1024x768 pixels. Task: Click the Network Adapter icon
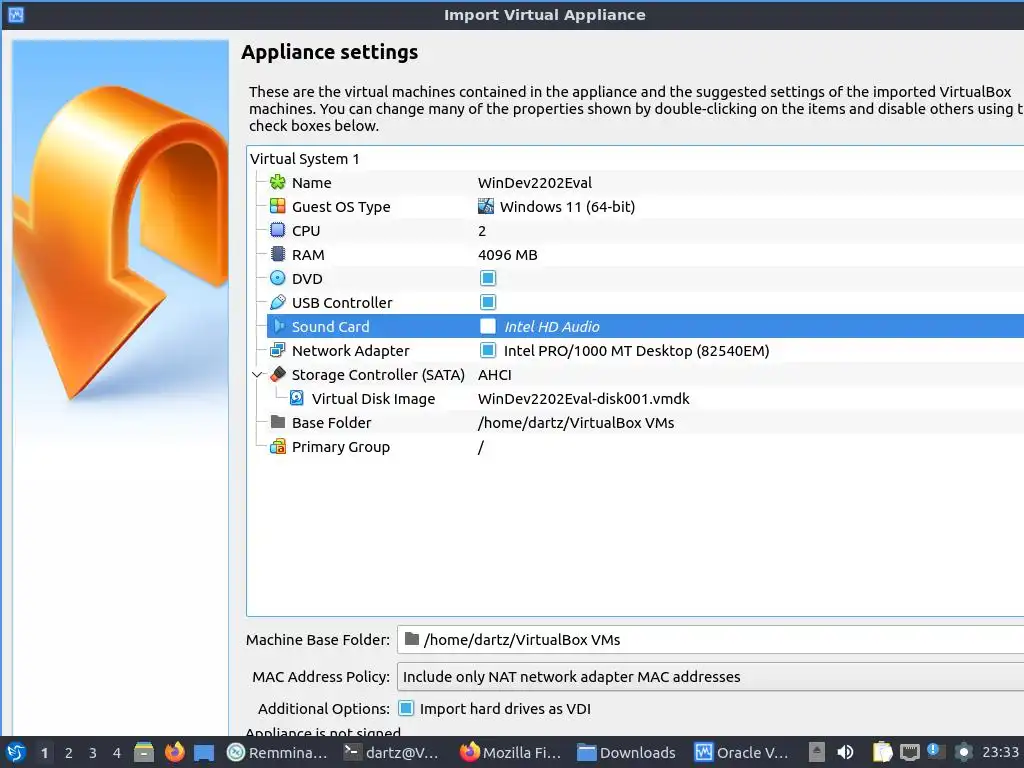tap(278, 350)
